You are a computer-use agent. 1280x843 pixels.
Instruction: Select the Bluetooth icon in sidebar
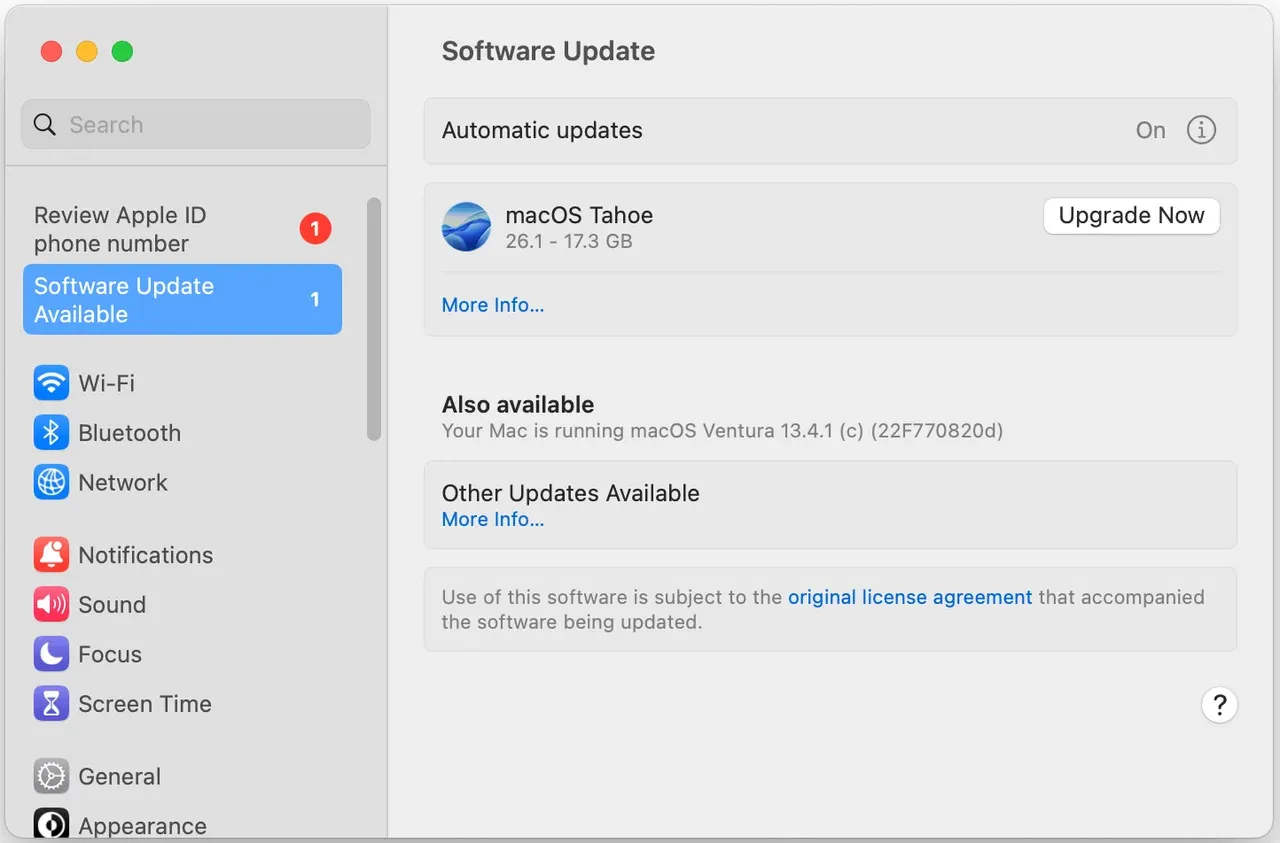pyautogui.click(x=51, y=433)
